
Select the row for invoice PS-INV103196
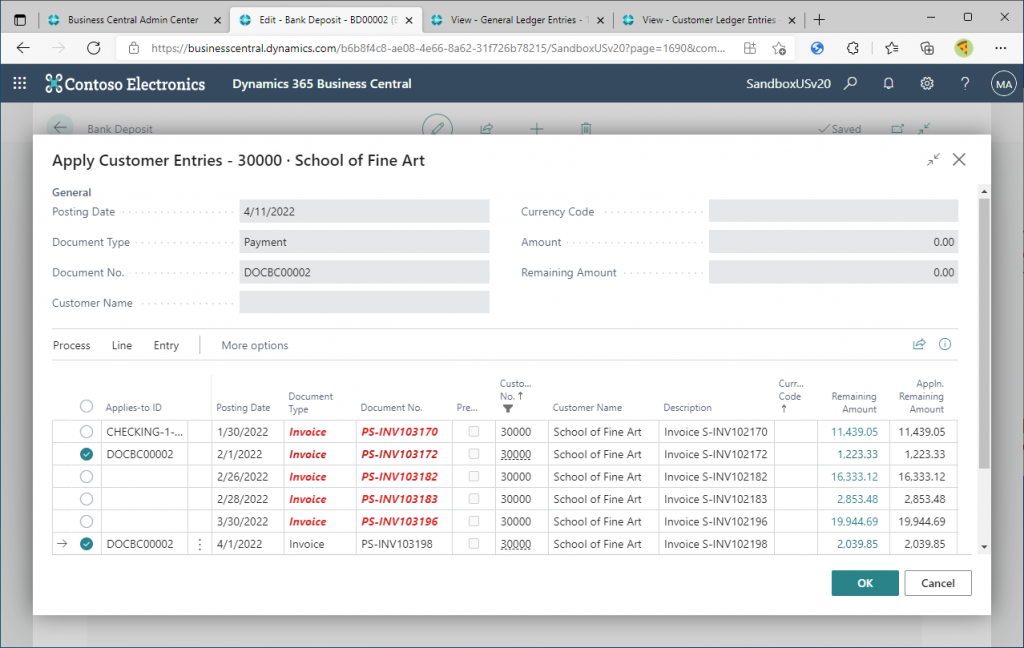(x=86, y=521)
